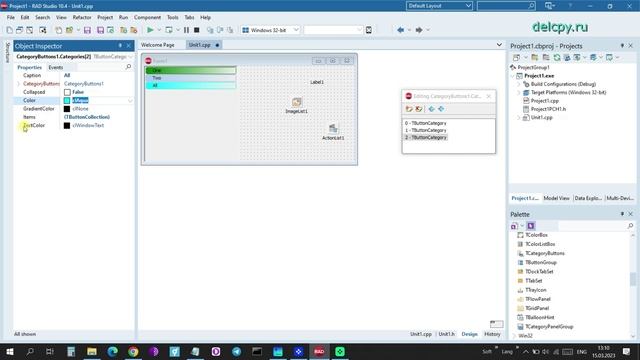Click the search magnifier in Object Inspector
The height and width of the screenshot is (360, 640).
pyautogui.click(x=129, y=67)
